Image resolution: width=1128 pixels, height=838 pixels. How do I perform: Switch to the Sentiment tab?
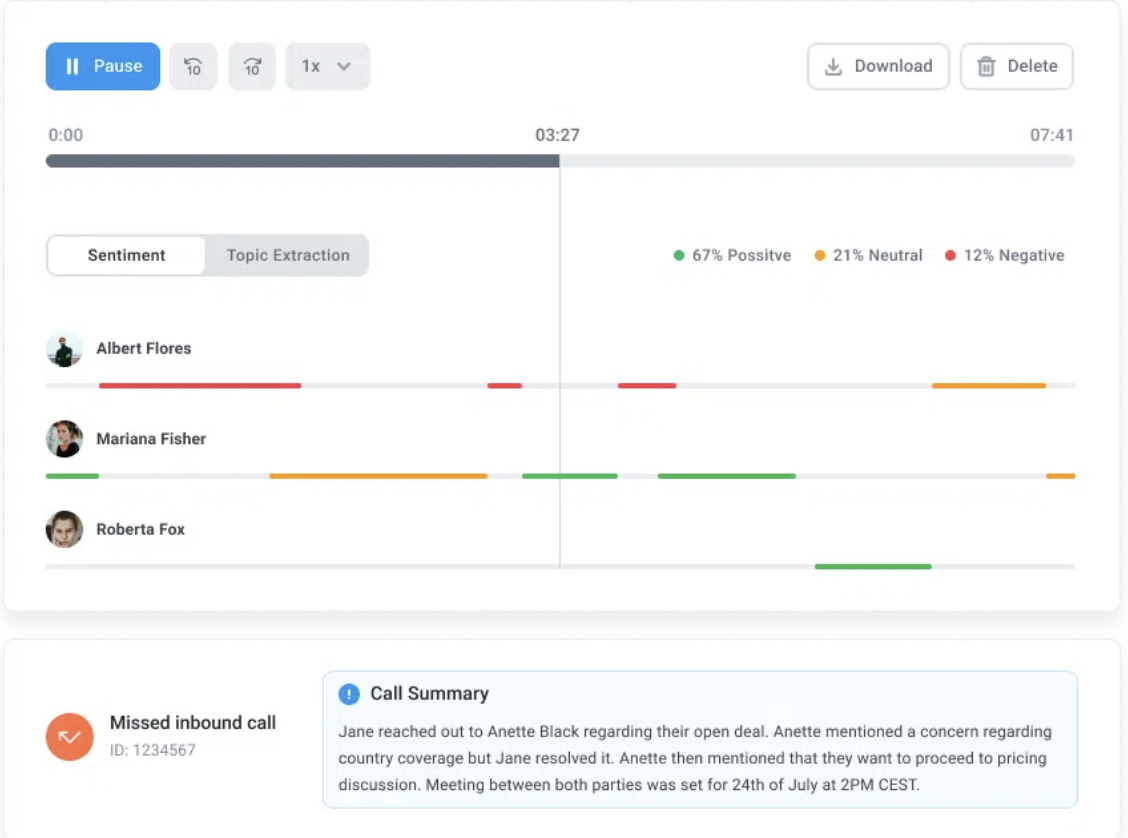[x=127, y=255]
